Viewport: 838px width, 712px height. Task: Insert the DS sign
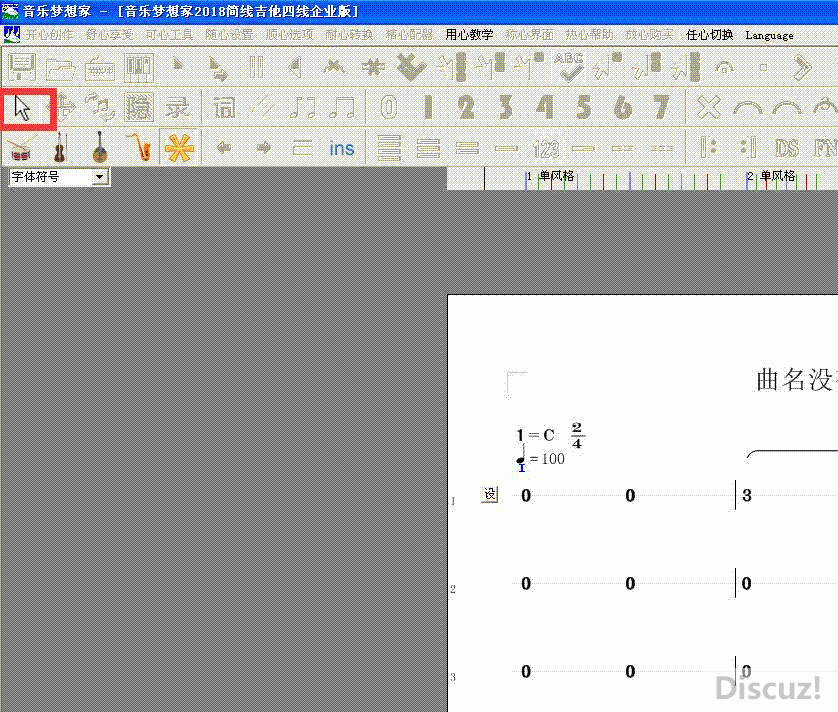point(787,148)
